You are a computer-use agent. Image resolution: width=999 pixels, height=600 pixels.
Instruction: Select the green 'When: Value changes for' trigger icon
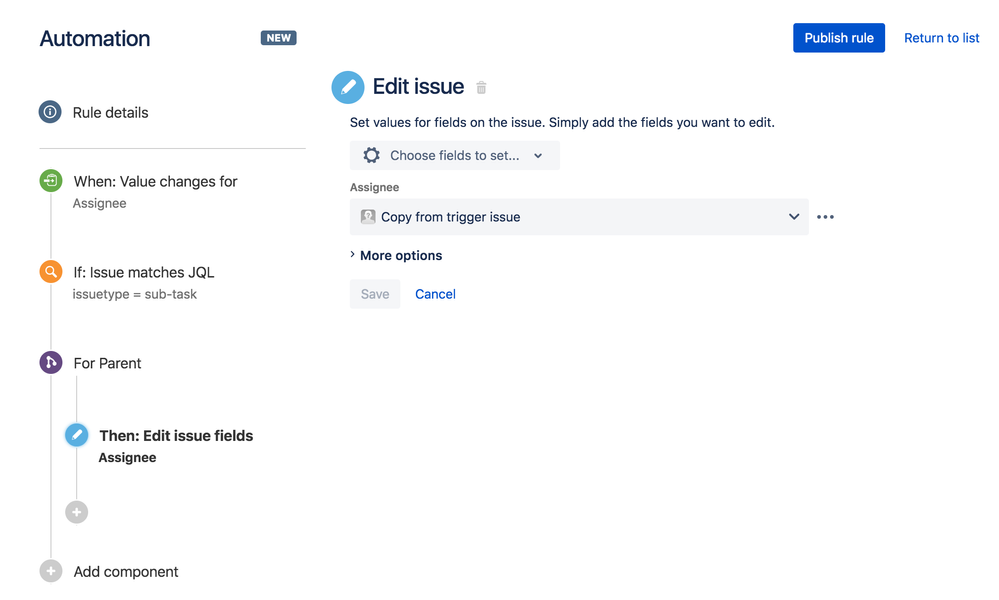coord(50,181)
